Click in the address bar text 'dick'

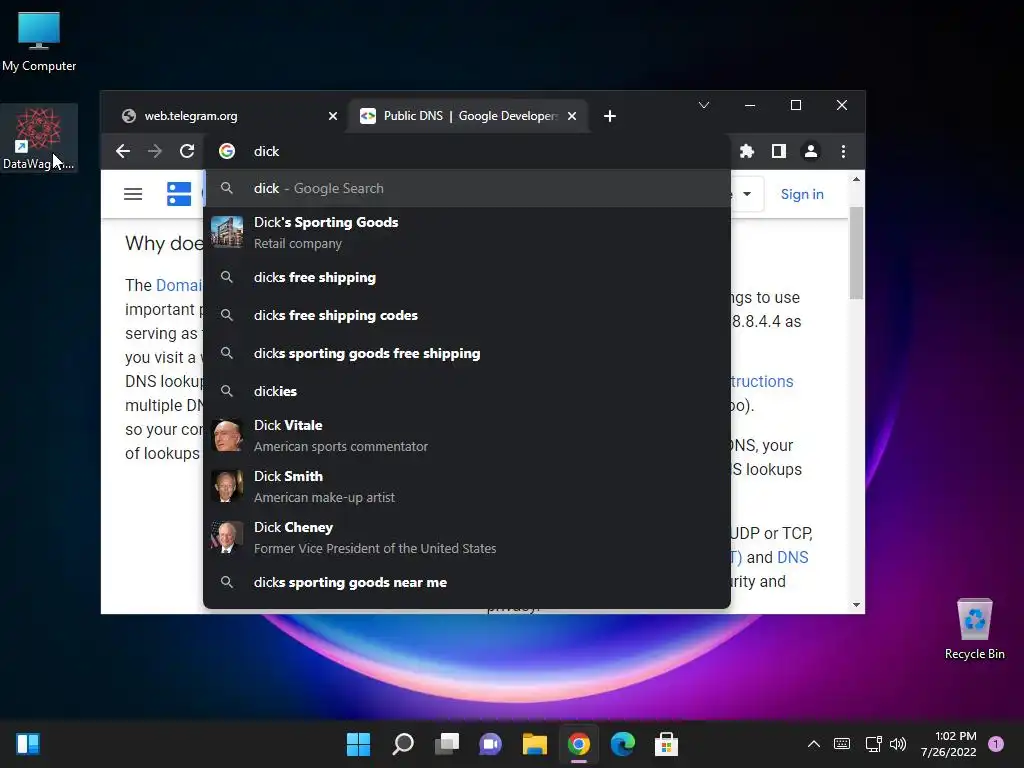266,152
